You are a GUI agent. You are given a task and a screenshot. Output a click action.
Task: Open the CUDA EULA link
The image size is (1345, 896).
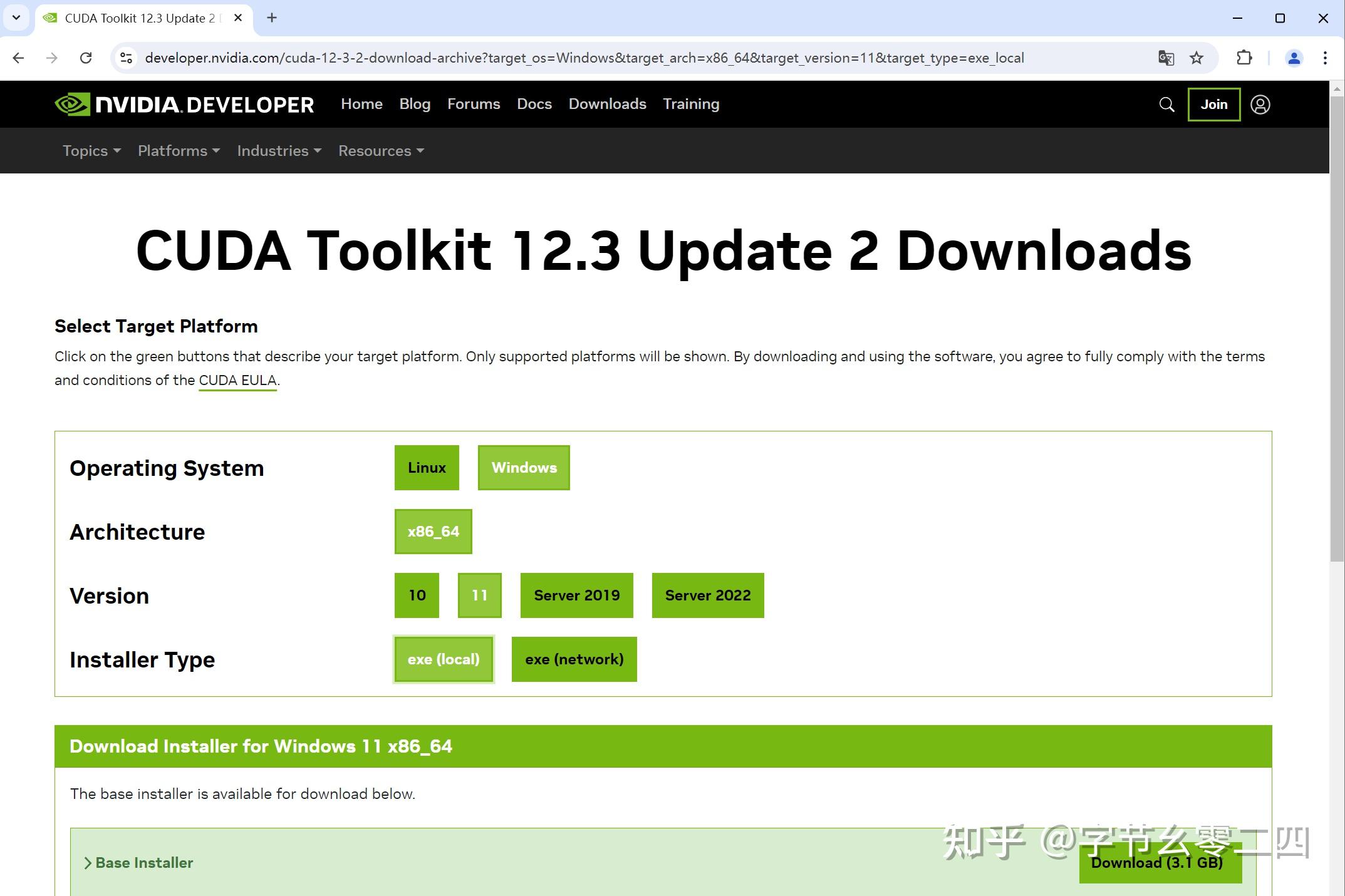pos(237,381)
